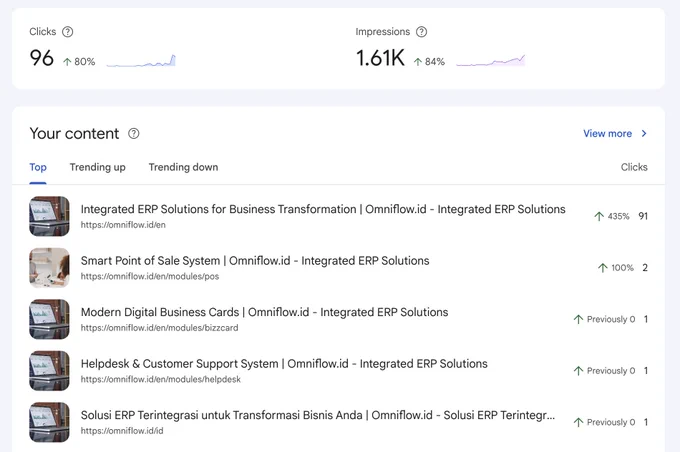Open Helpdesk & Customer Support System title
Screen dimensions: 680x452
[284, 364]
